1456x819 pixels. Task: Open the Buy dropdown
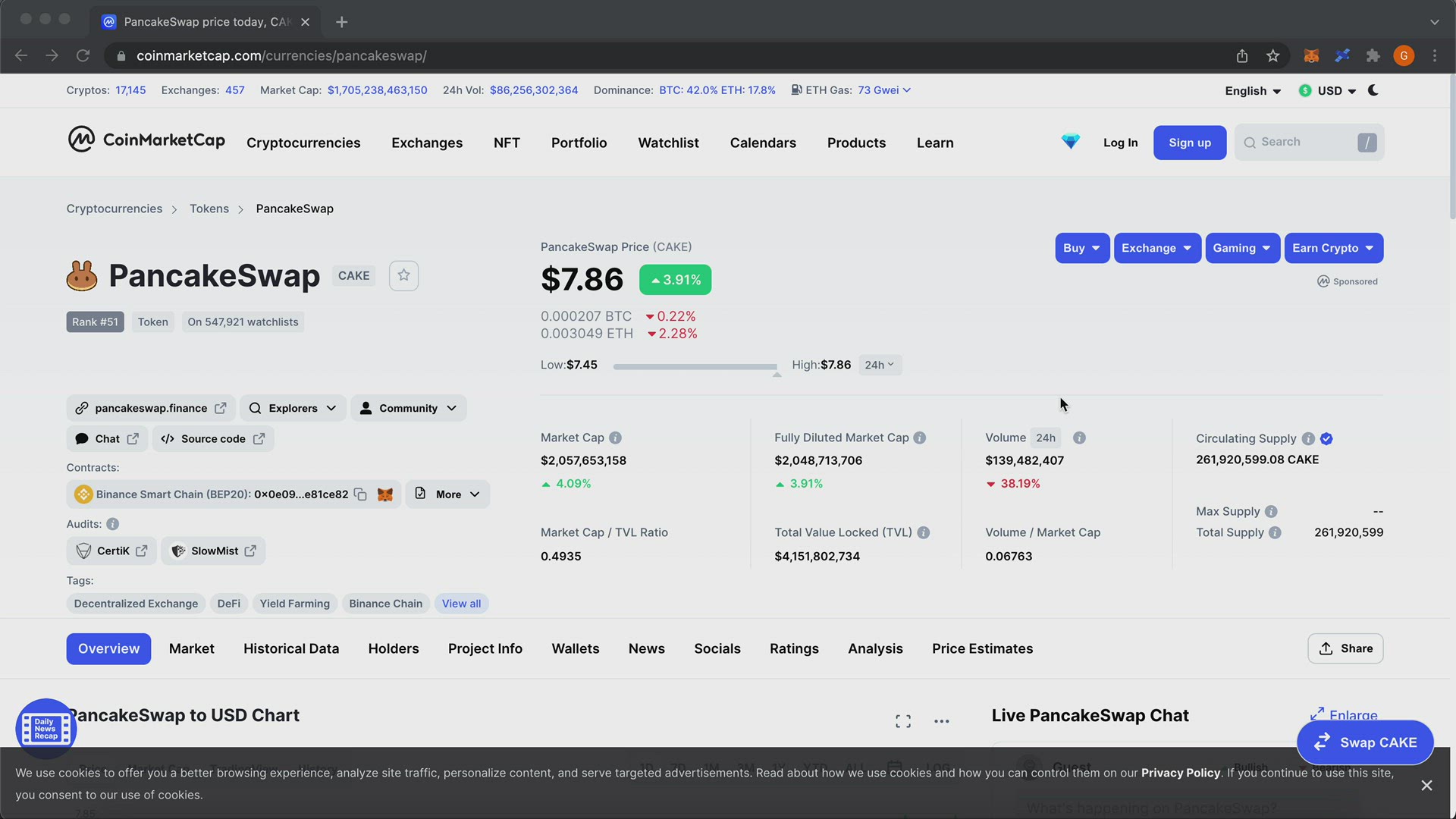(x=1082, y=248)
